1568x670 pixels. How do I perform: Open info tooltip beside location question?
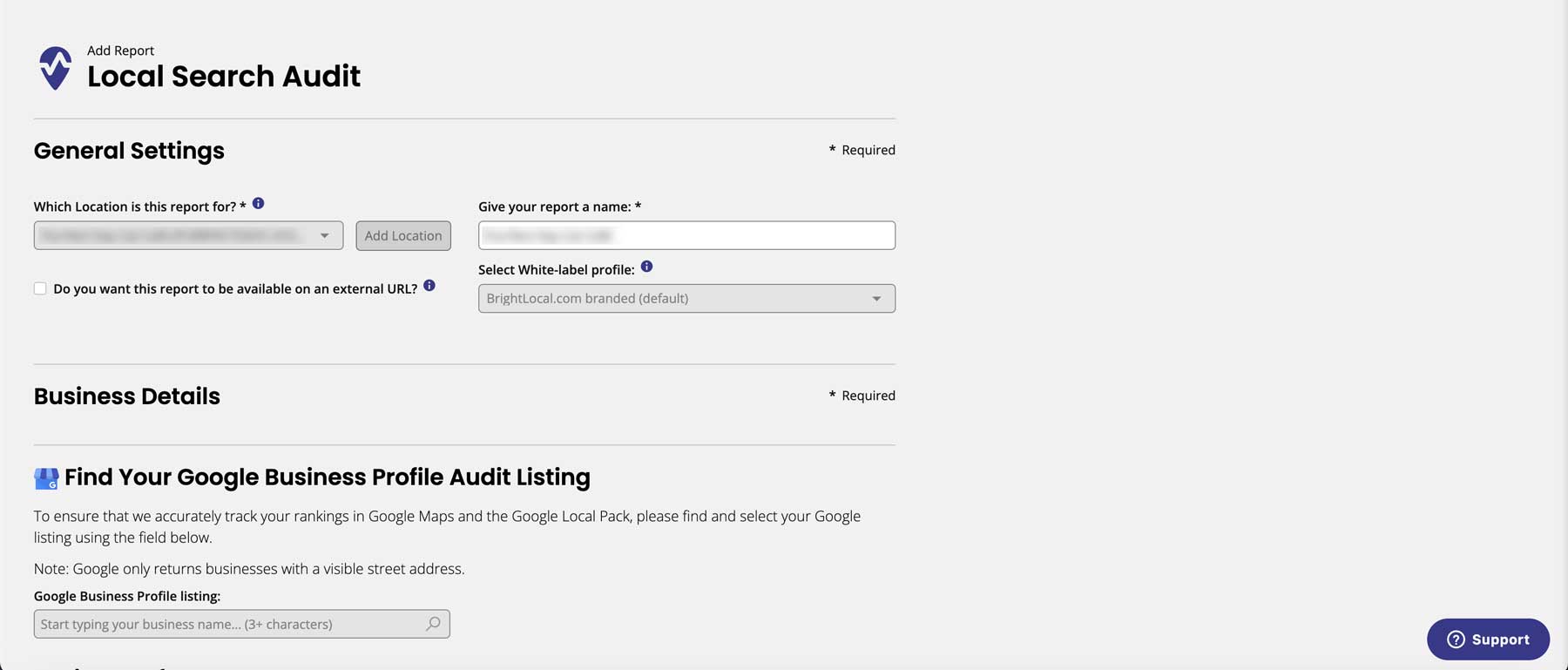pos(258,204)
